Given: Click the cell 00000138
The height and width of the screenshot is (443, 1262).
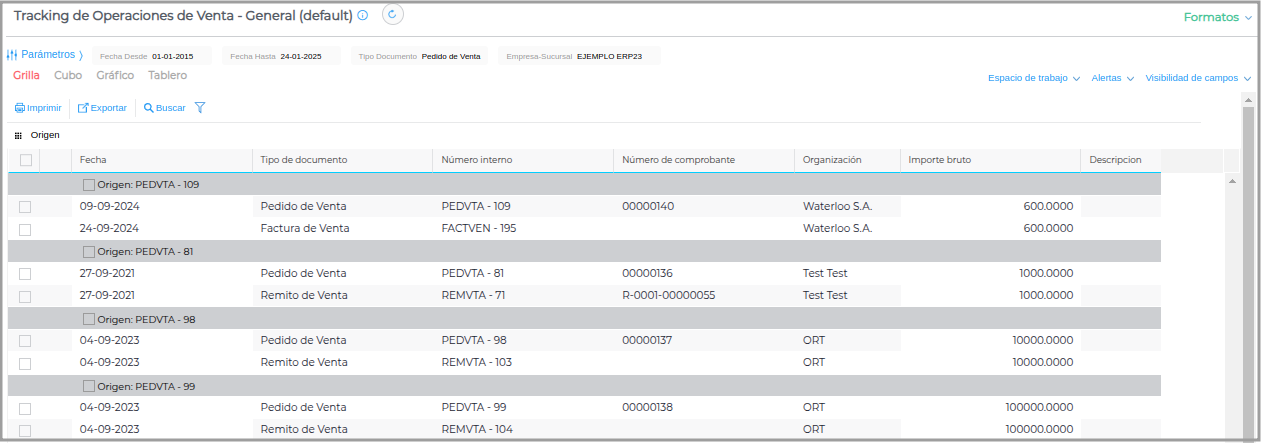Looking at the screenshot, I should [x=648, y=408].
